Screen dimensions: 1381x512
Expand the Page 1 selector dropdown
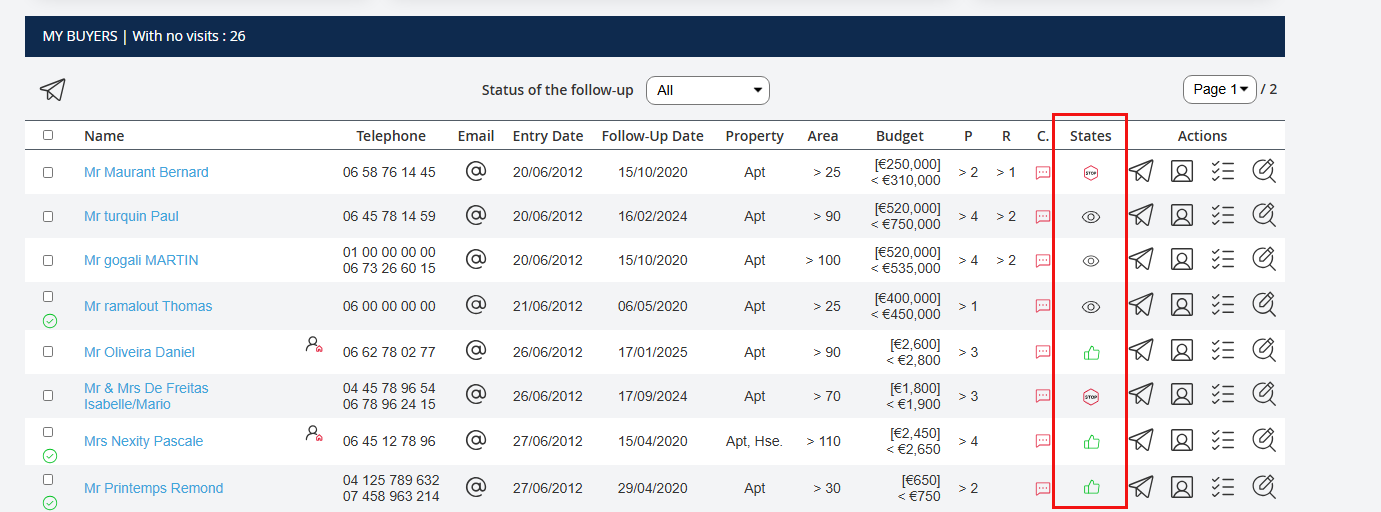tap(1219, 89)
